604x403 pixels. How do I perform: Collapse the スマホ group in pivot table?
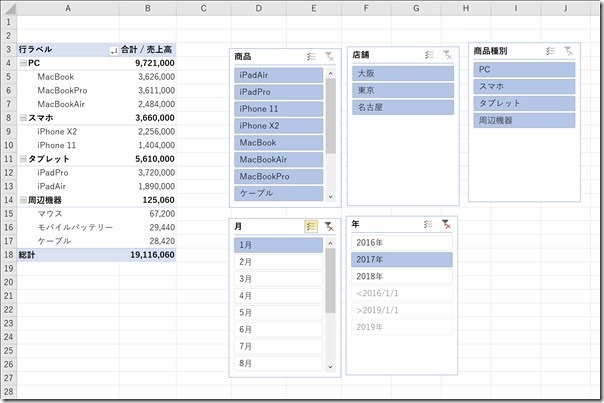point(23,118)
